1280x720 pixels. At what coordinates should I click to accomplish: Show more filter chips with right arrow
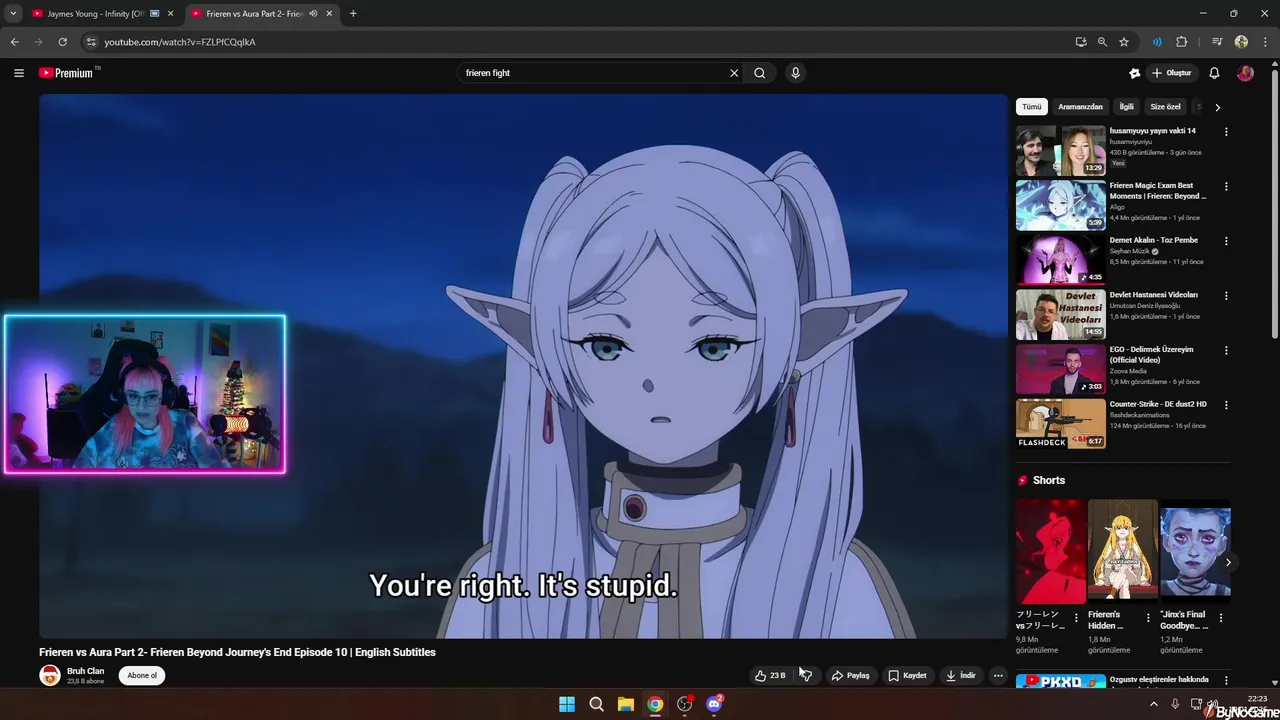tap(1217, 107)
